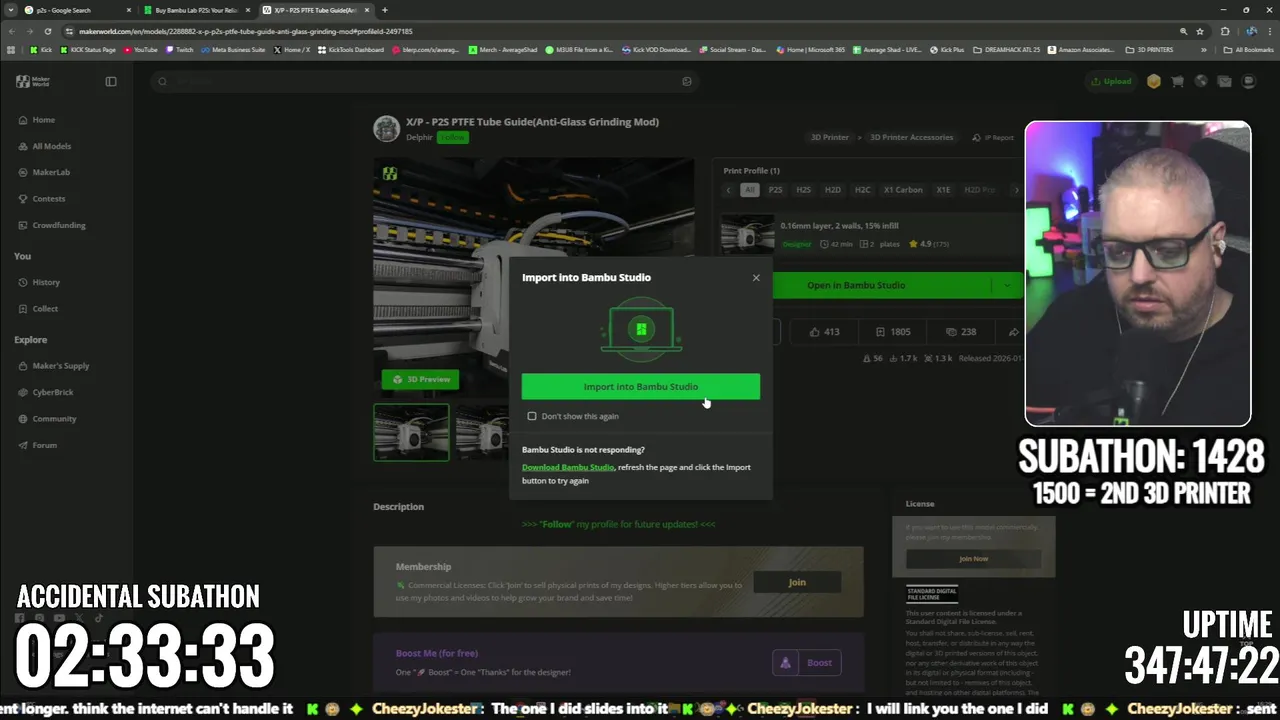Image resolution: width=1280 pixels, height=720 pixels.
Task: Tick the Don't show this again checkbox
Action: point(532,416)
